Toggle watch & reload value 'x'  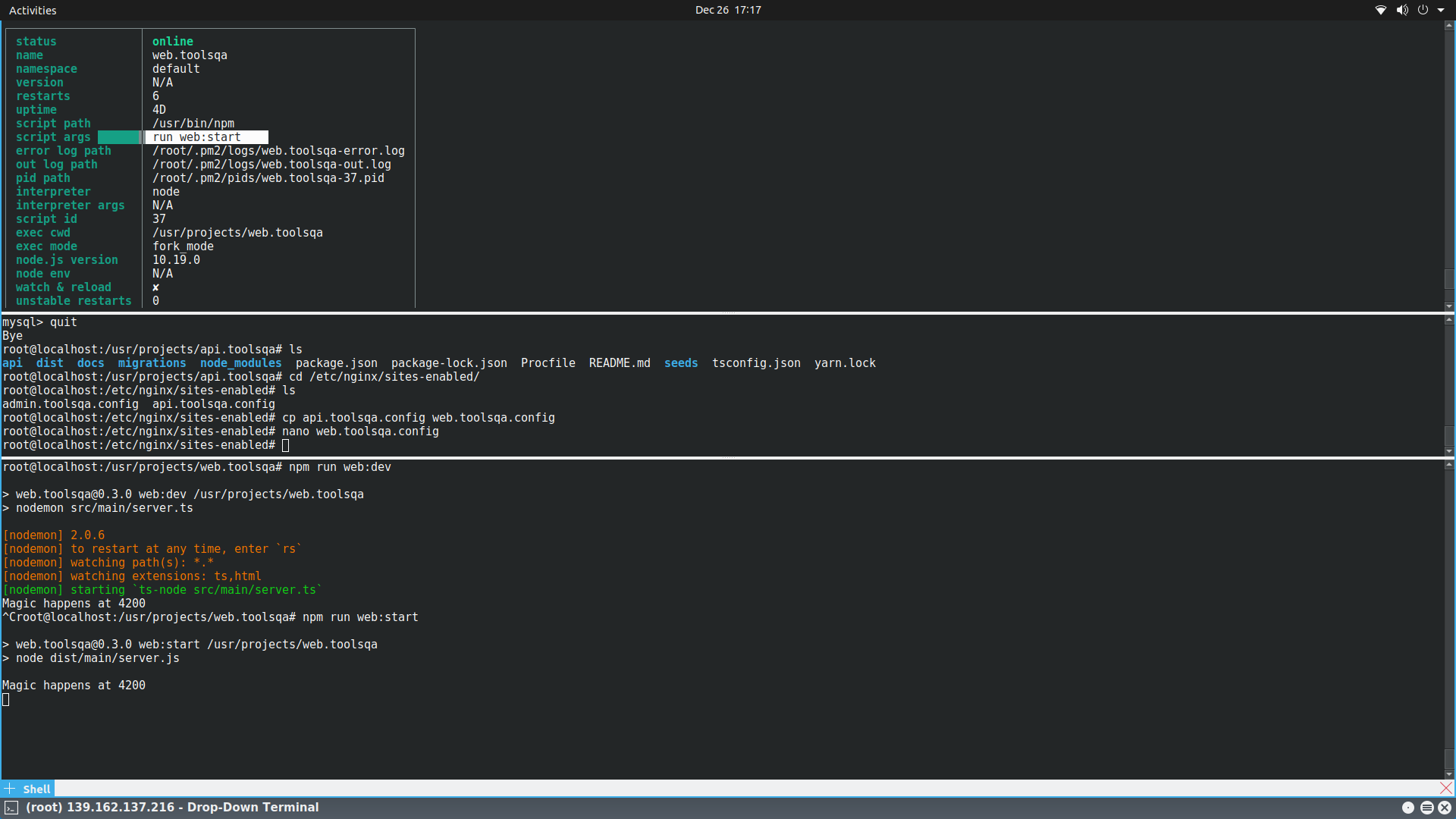tap(156, 287)
